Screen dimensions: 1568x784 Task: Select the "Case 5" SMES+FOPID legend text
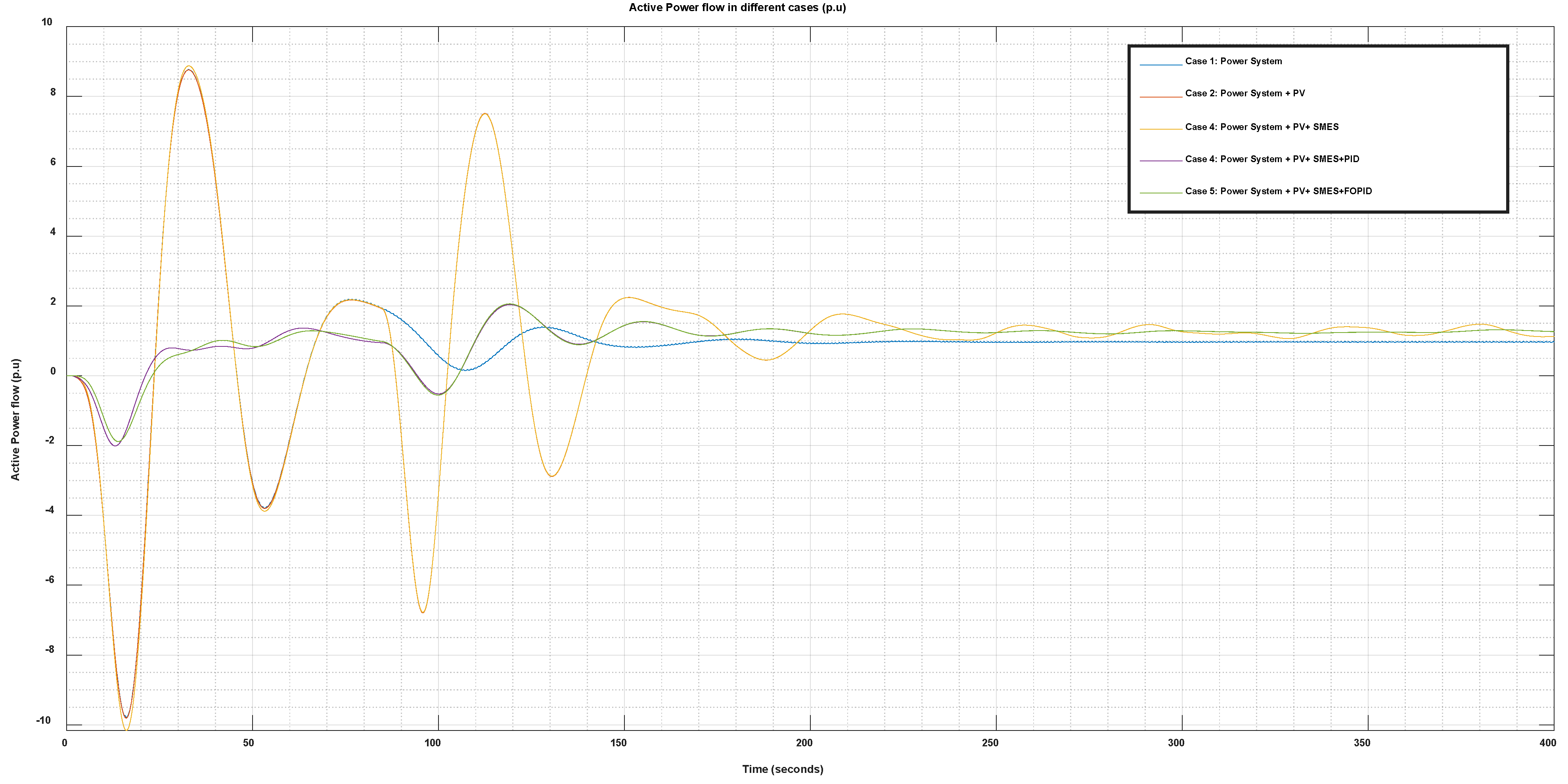pyautogui.click(x=1278, y=191)
